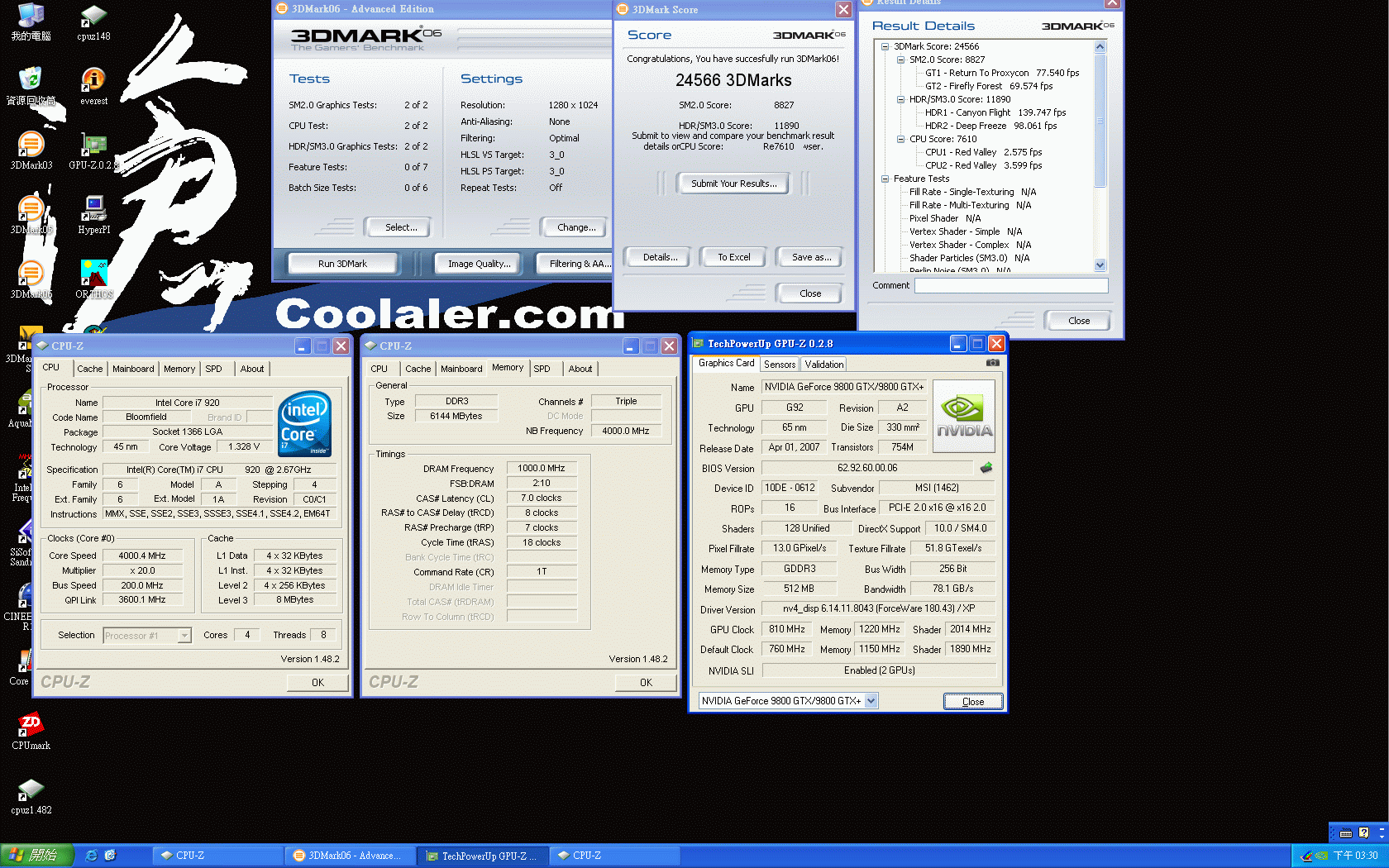1389x868 pixels.
Task: Switch to TechPowerUp GPU-Z taskbar item
Action: coord(482,856)
